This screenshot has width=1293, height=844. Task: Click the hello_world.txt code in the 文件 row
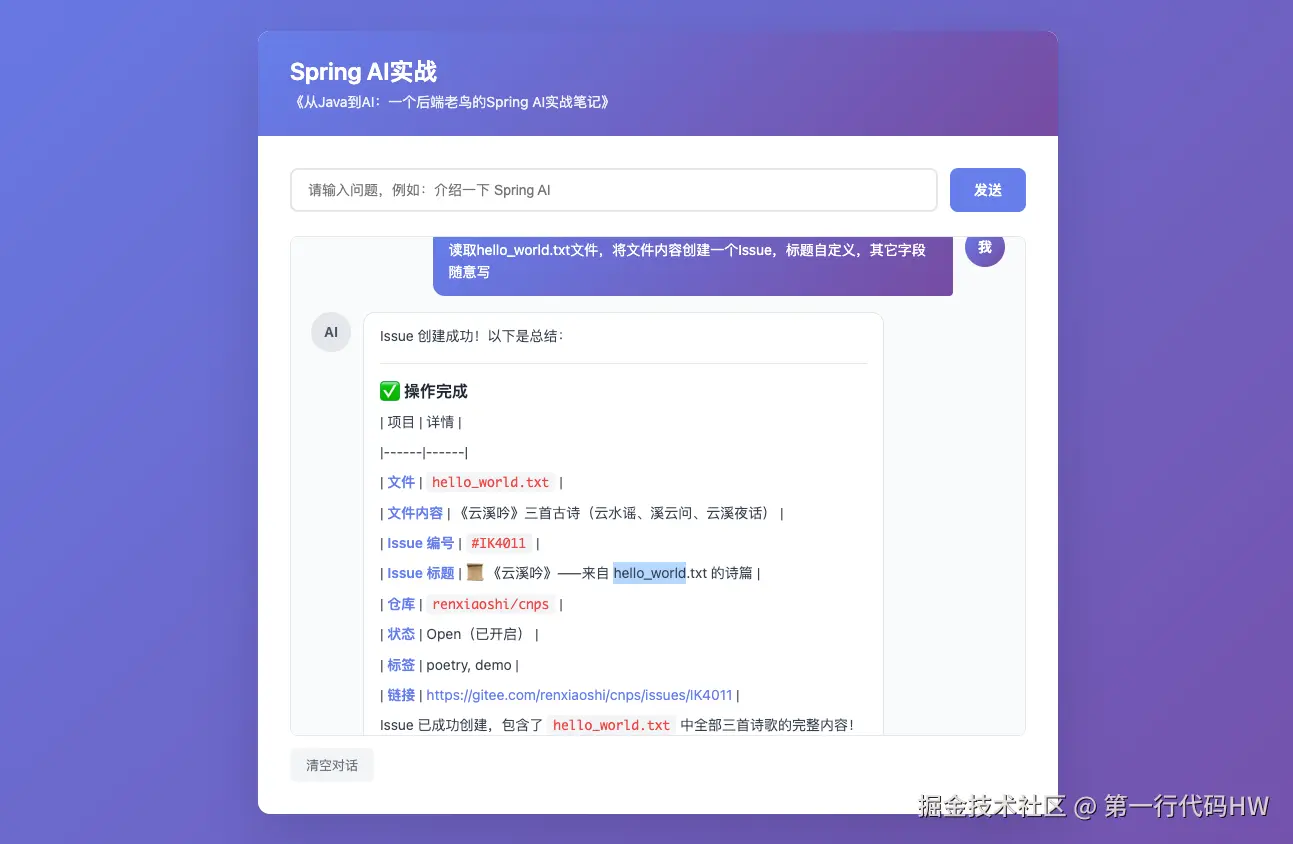coord(491,482)
